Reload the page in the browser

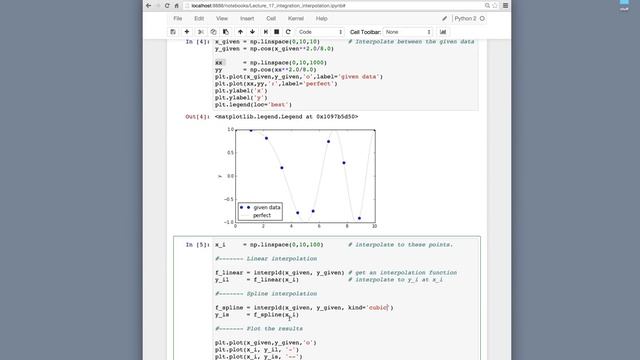point(167,6)
